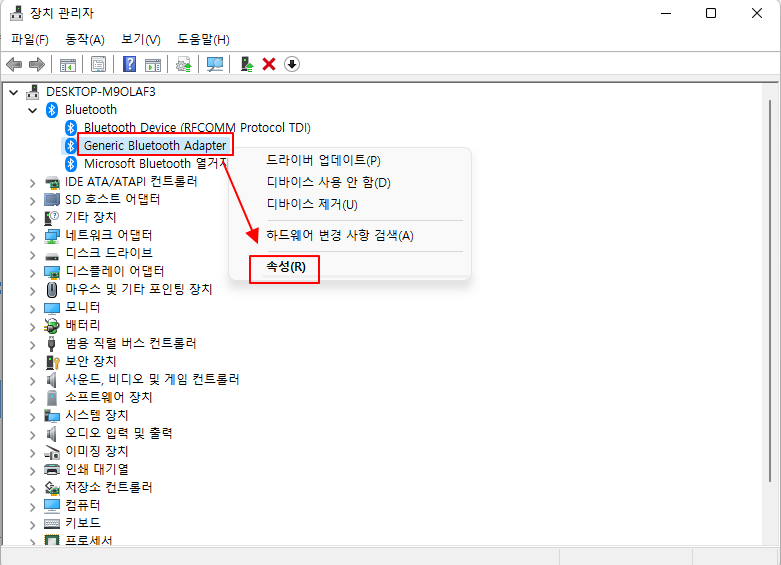Image resolution: width=781 pixels, height=565 pixels.
Task: Click the Device Manager title bar icon
Action: (16, 13)
